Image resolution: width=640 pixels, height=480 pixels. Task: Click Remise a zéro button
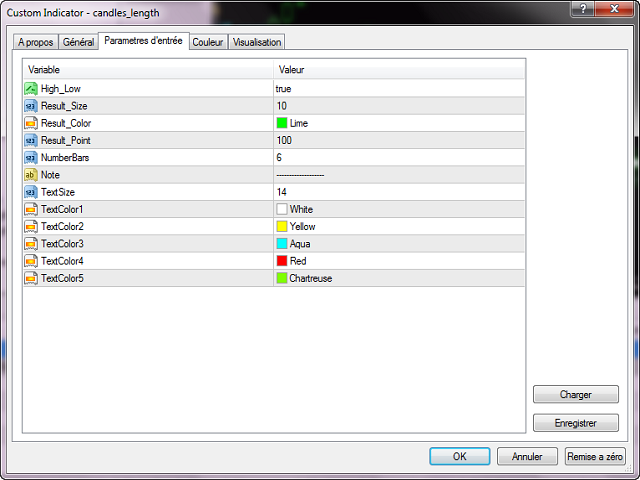pyautogui.click(x=595, y=456)
